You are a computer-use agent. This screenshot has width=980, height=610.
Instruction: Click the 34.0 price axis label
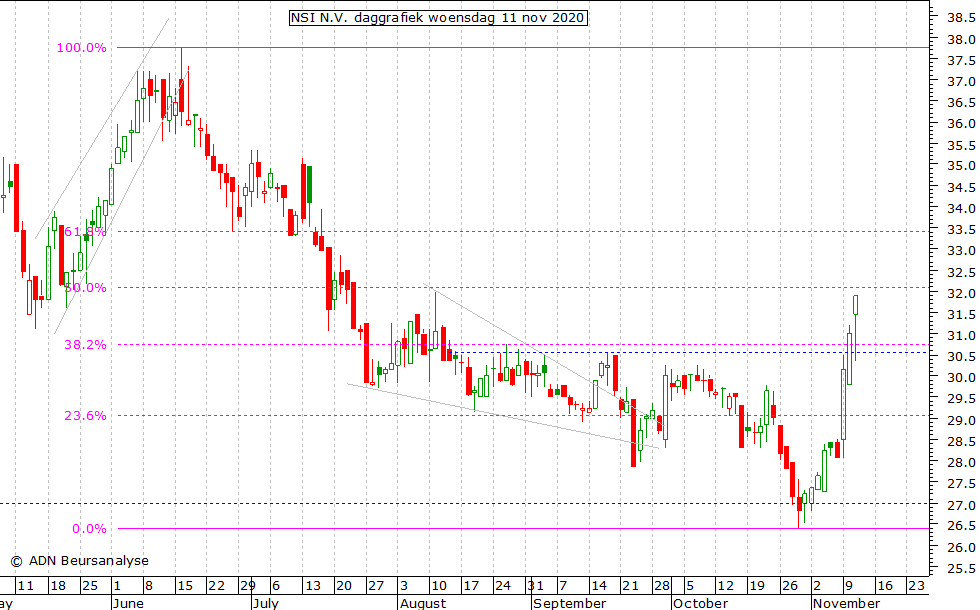click(x=961, y=208)
